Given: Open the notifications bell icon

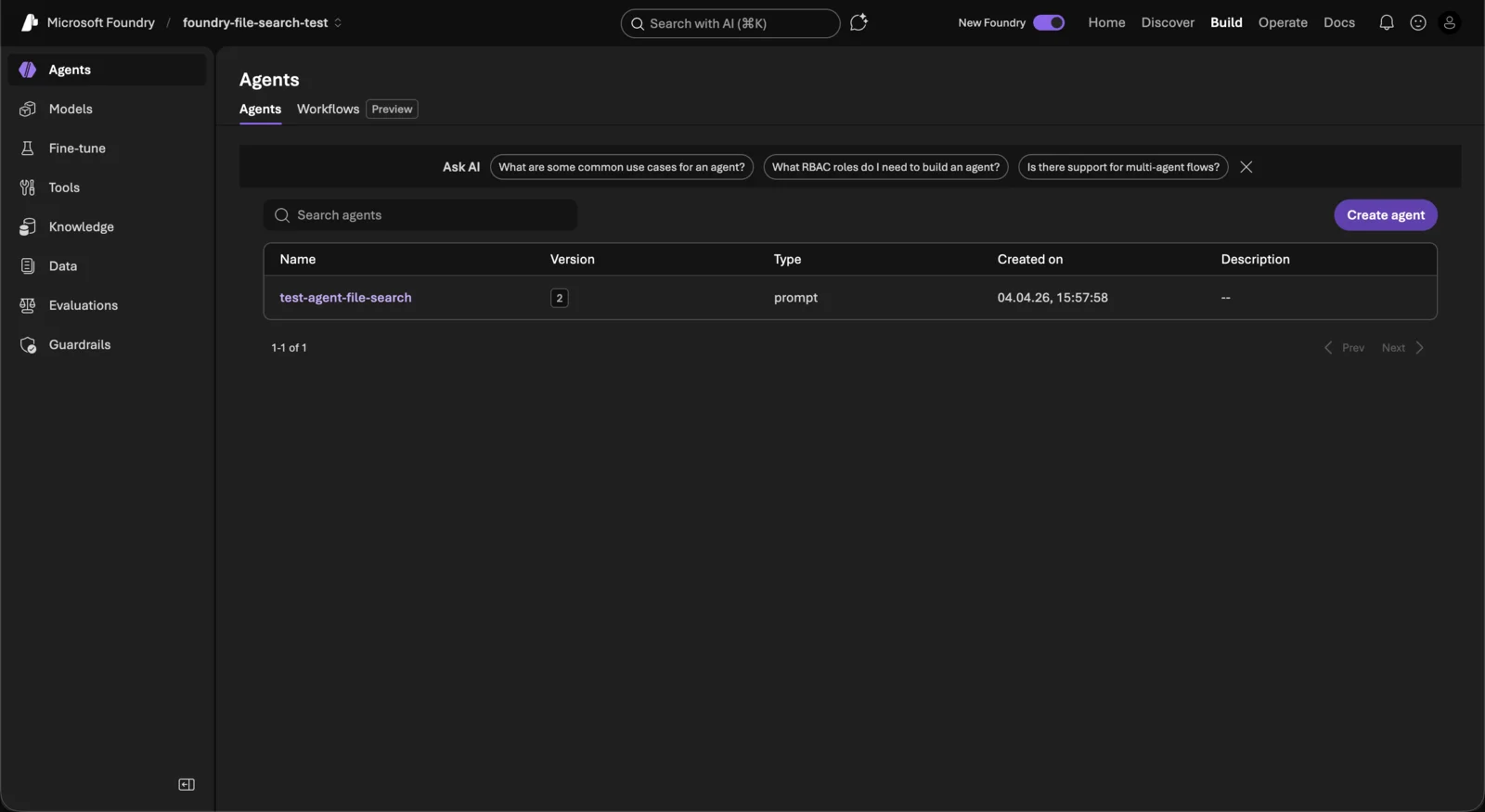Looking at the screenshot, I should pos(1386,22).
